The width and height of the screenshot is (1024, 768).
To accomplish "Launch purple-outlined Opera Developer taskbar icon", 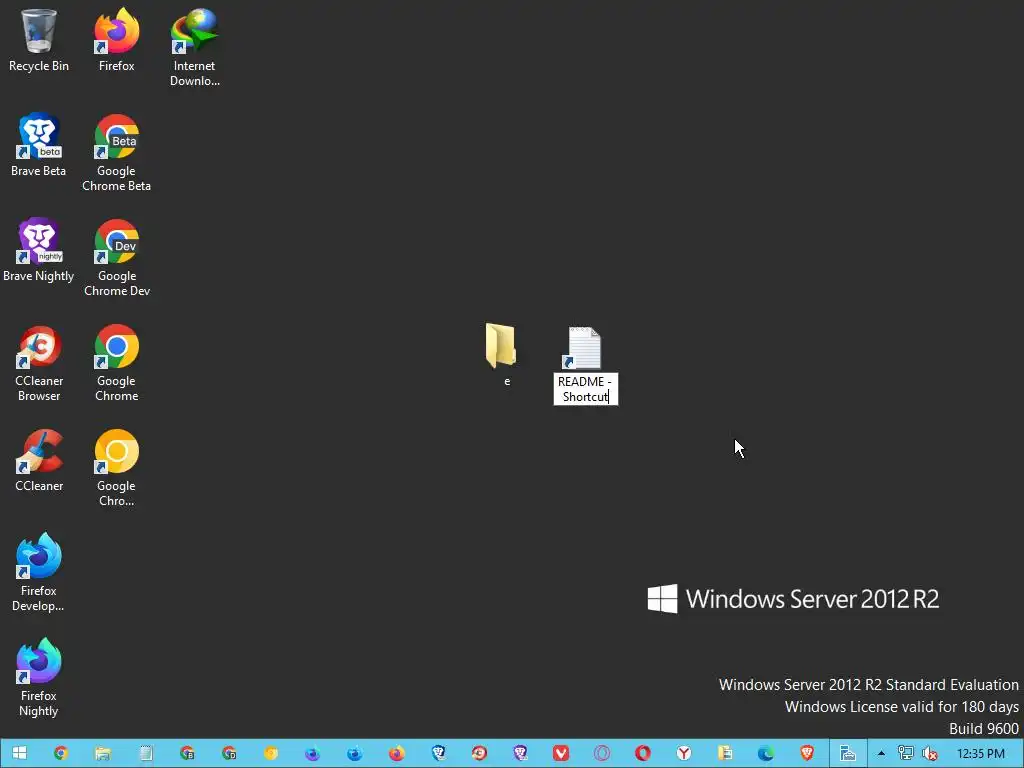I will coord(602,754).
